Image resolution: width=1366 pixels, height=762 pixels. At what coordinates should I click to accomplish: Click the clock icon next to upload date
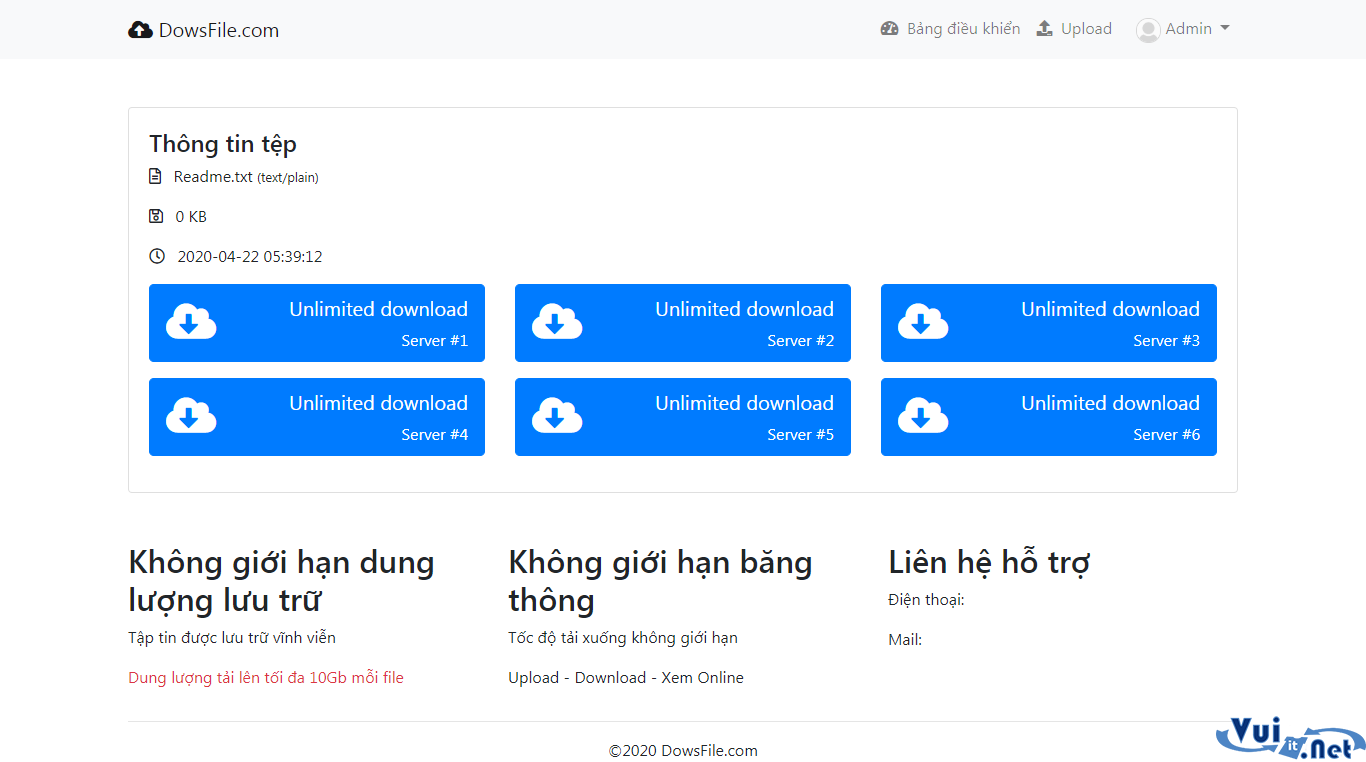coord(157,256)
